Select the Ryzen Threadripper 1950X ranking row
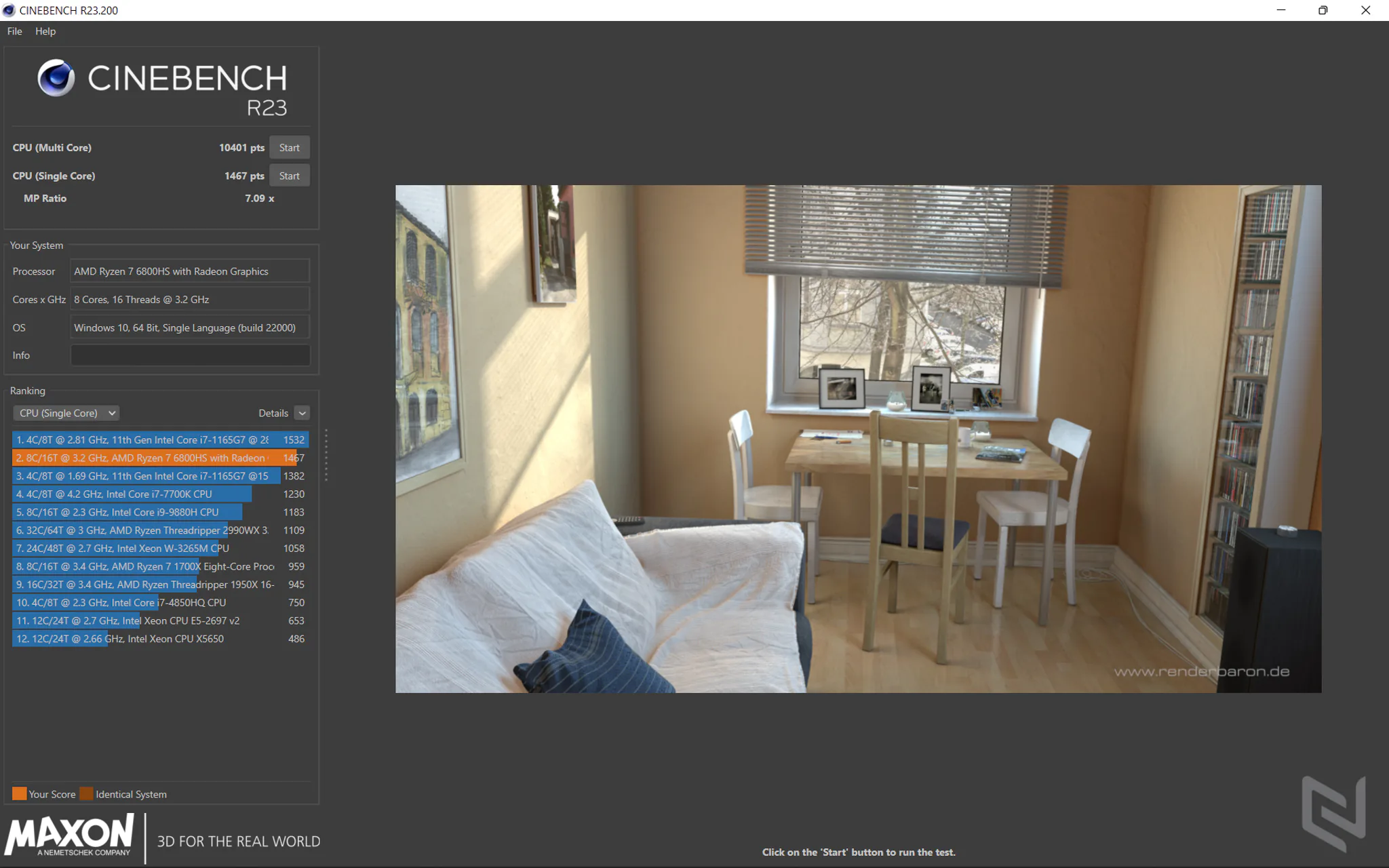The width and height of the screenshot is (1389, 868). [x=160, y=585]
